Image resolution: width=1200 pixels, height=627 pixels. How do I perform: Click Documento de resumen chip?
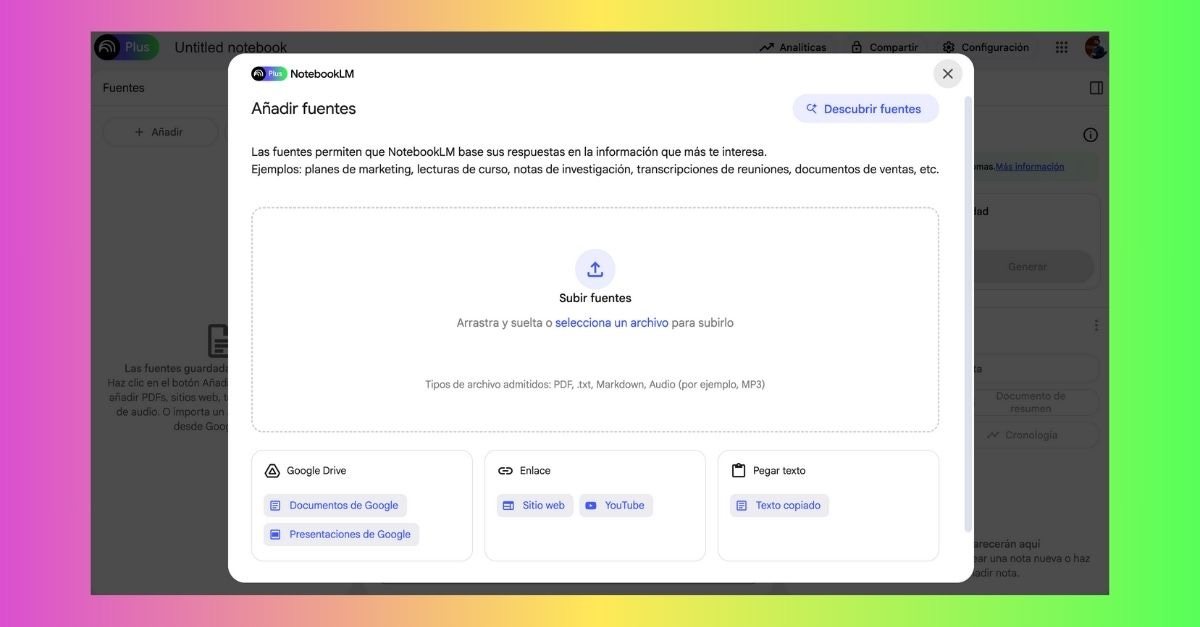coord(1029,403)
